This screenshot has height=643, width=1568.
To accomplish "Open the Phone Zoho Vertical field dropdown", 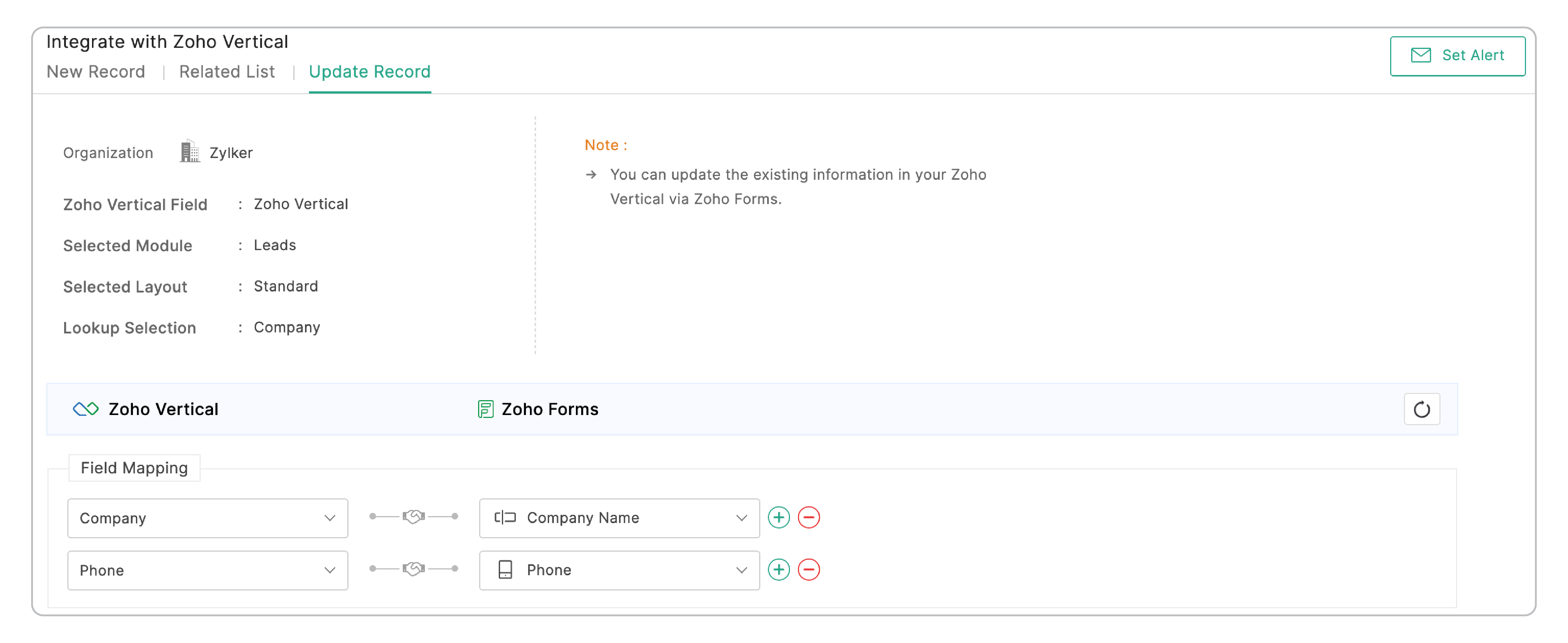I will [208, 571].
